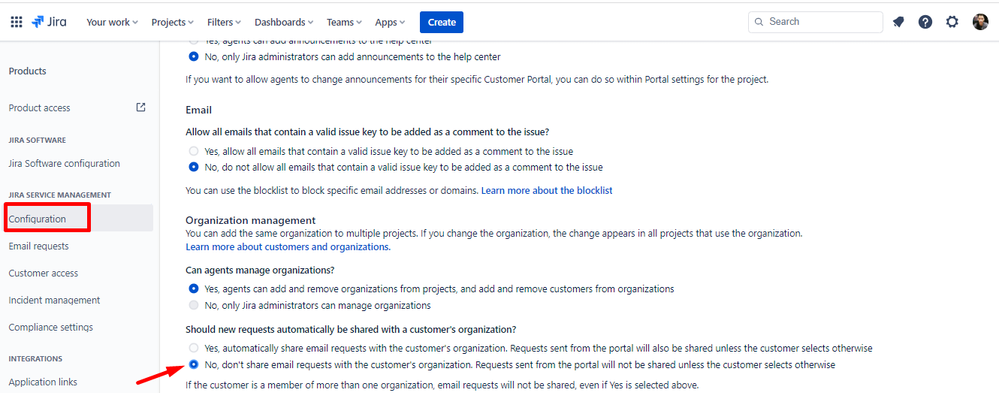999x393 pixels.
Task: Click the 'Products' sidebar heading
Action: click(27, 71)
